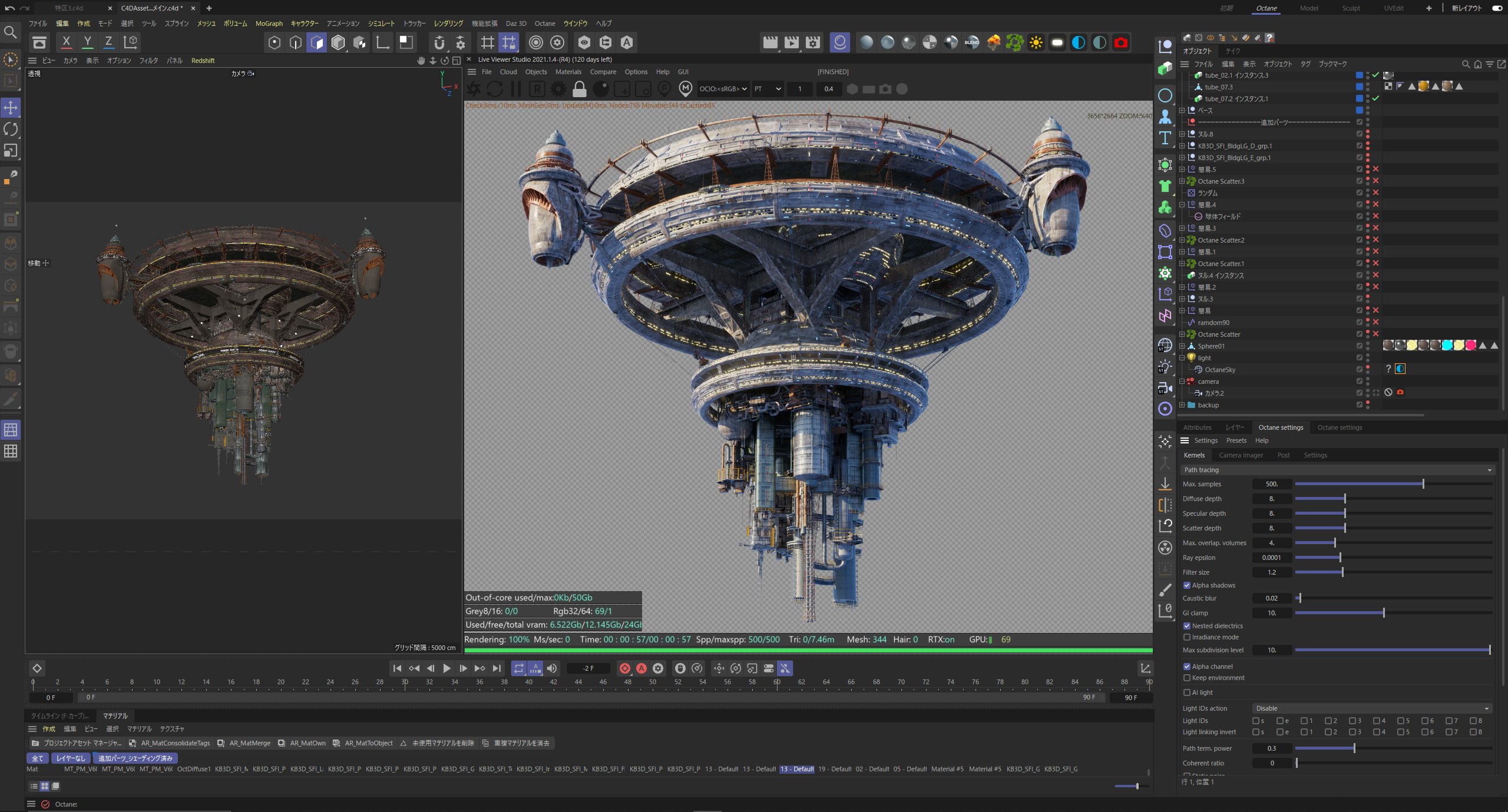Click the Presets link in Octane settings
This screenshot has height=812, width=1508.
pyautogui.click(x=1236, y=440)
